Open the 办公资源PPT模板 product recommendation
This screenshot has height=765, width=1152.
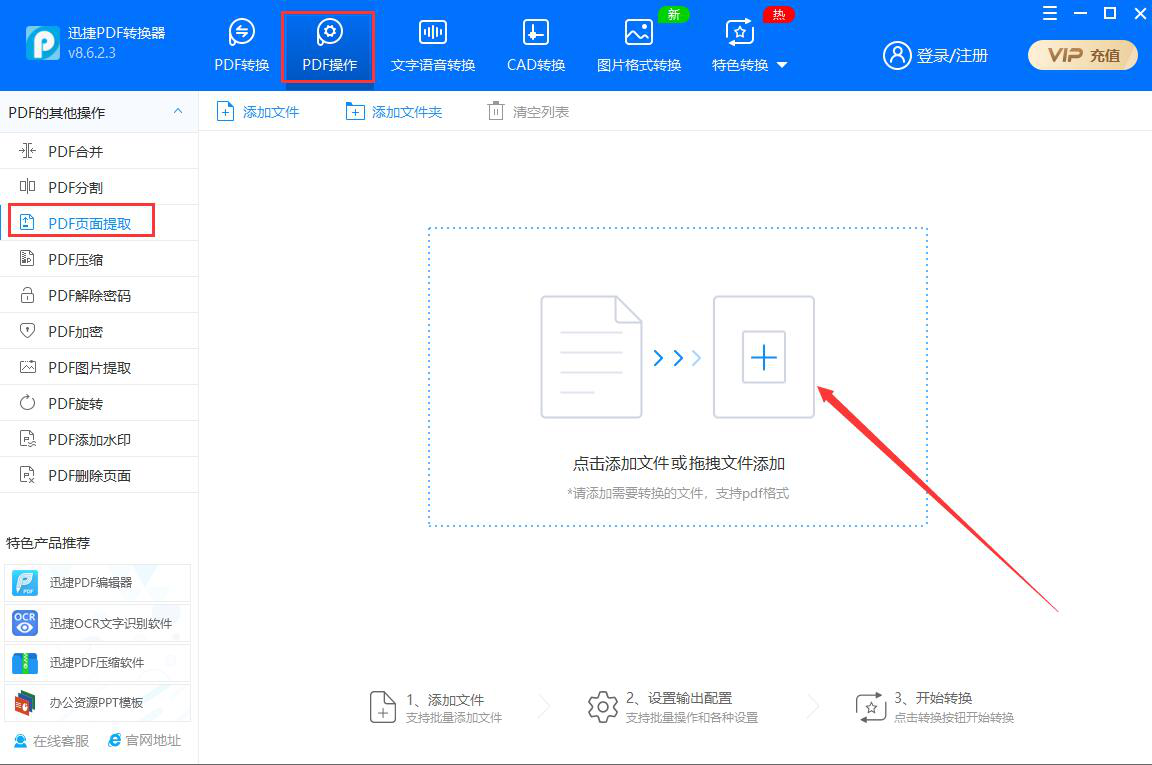97,703
